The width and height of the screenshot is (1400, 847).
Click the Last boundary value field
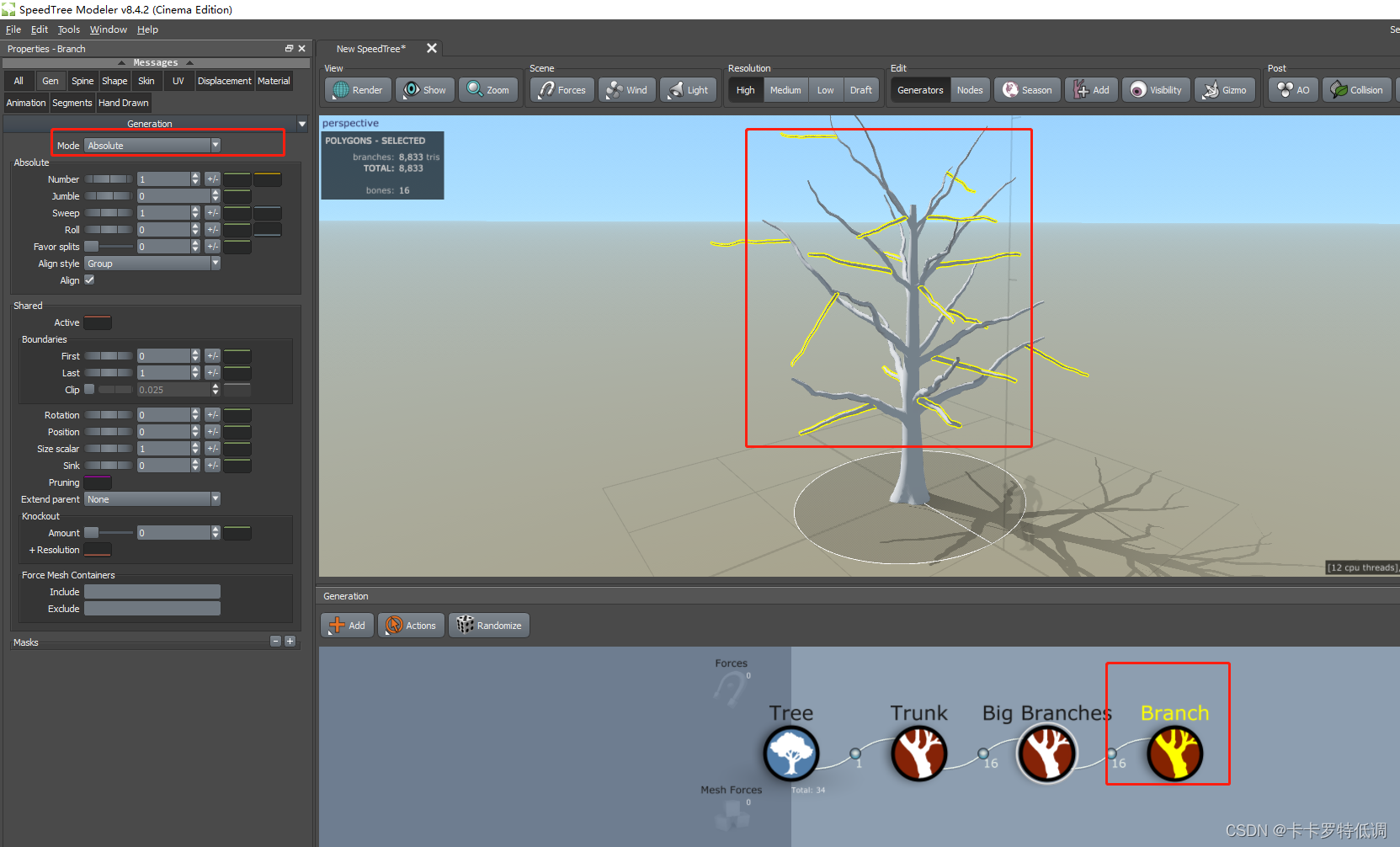(x=164, y=373)
